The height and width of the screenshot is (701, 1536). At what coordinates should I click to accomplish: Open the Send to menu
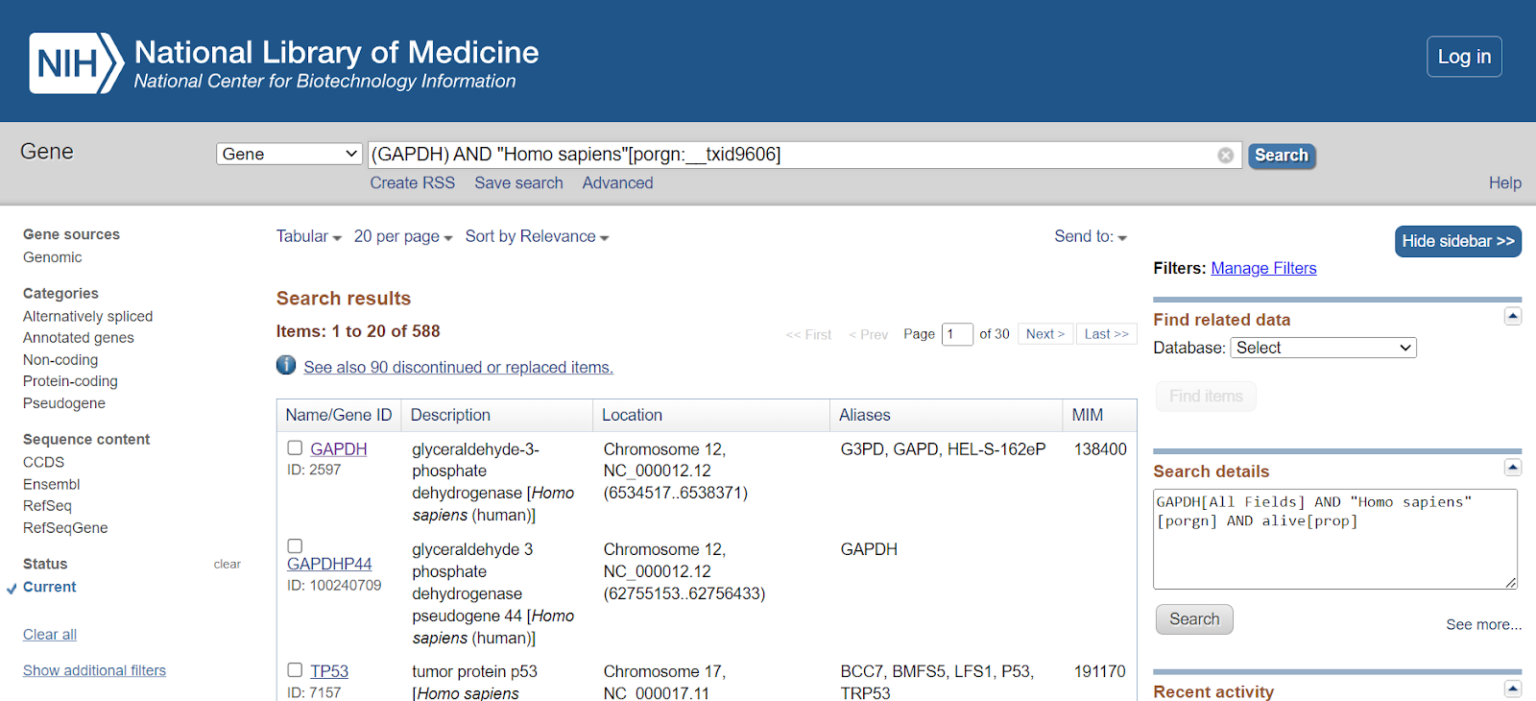point(1090,237)
